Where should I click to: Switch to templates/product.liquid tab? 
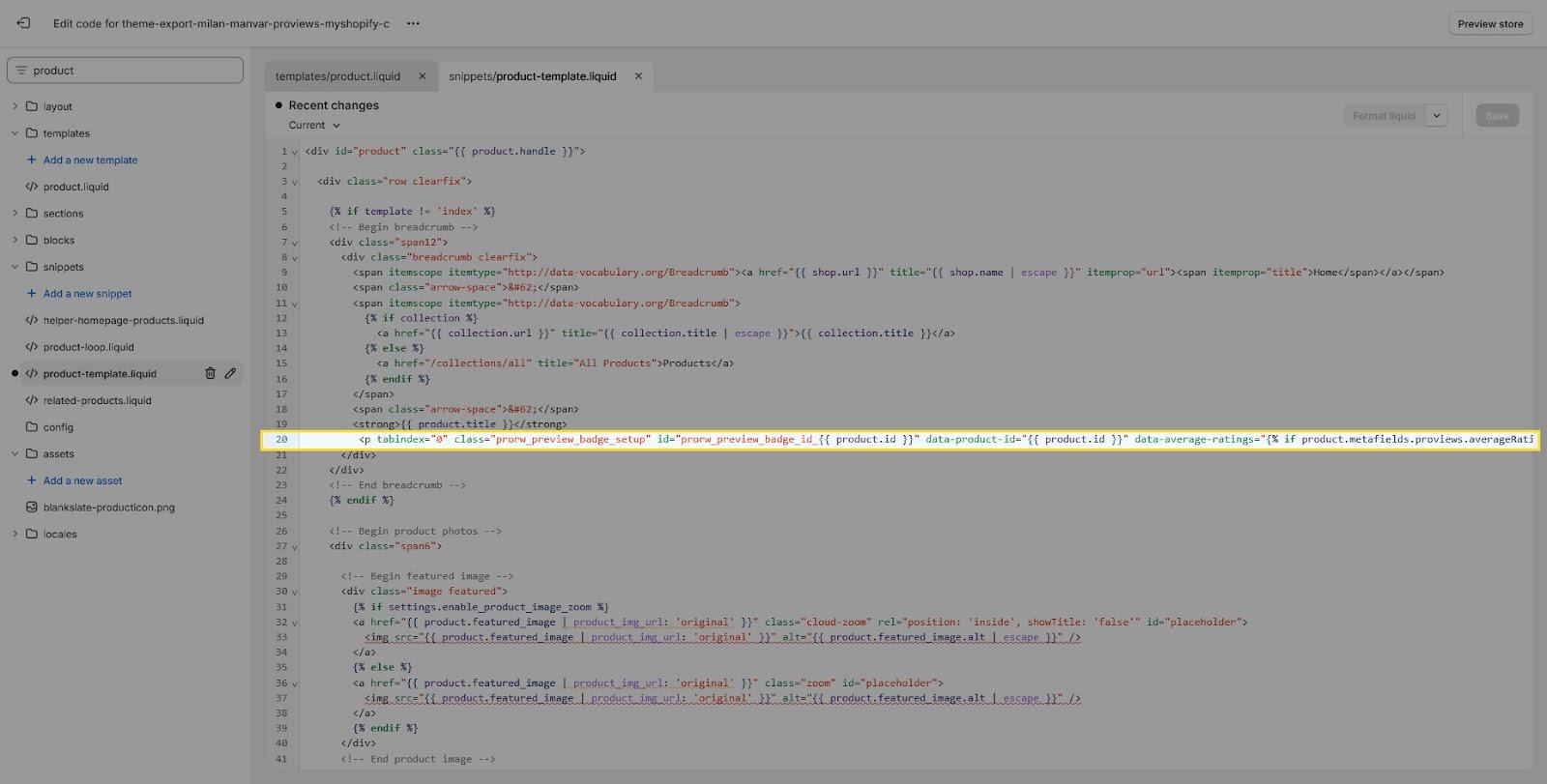337,76
